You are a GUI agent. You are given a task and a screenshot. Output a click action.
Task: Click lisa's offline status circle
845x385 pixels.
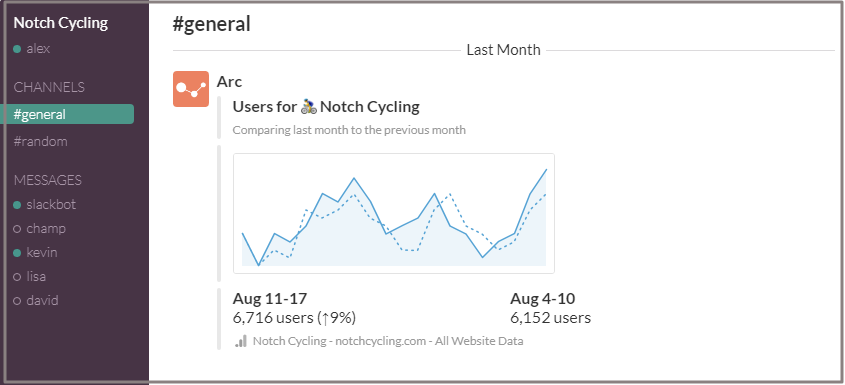coord(17,277)
